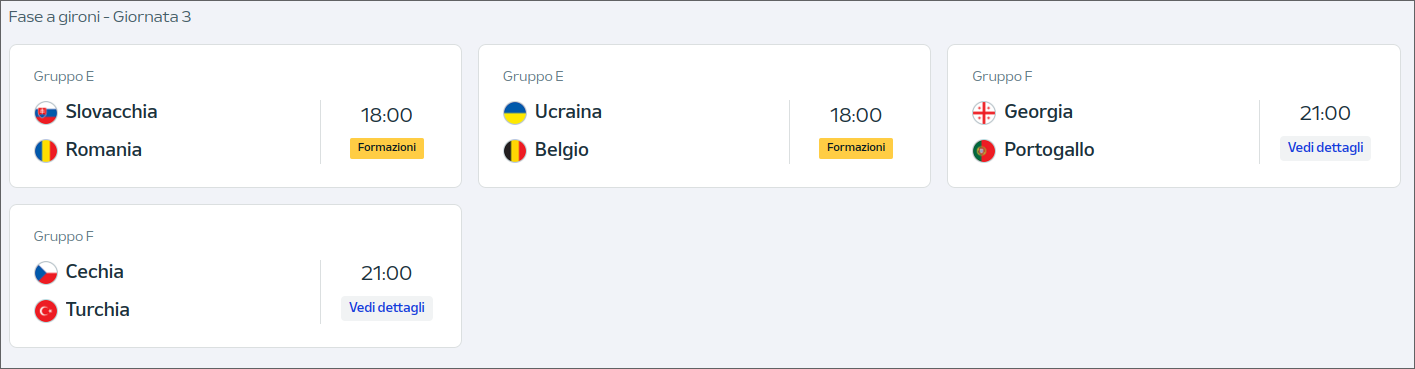
Task: Open Formazioni for Ucraina vs Belgio
Action: [x=856, y=148]
